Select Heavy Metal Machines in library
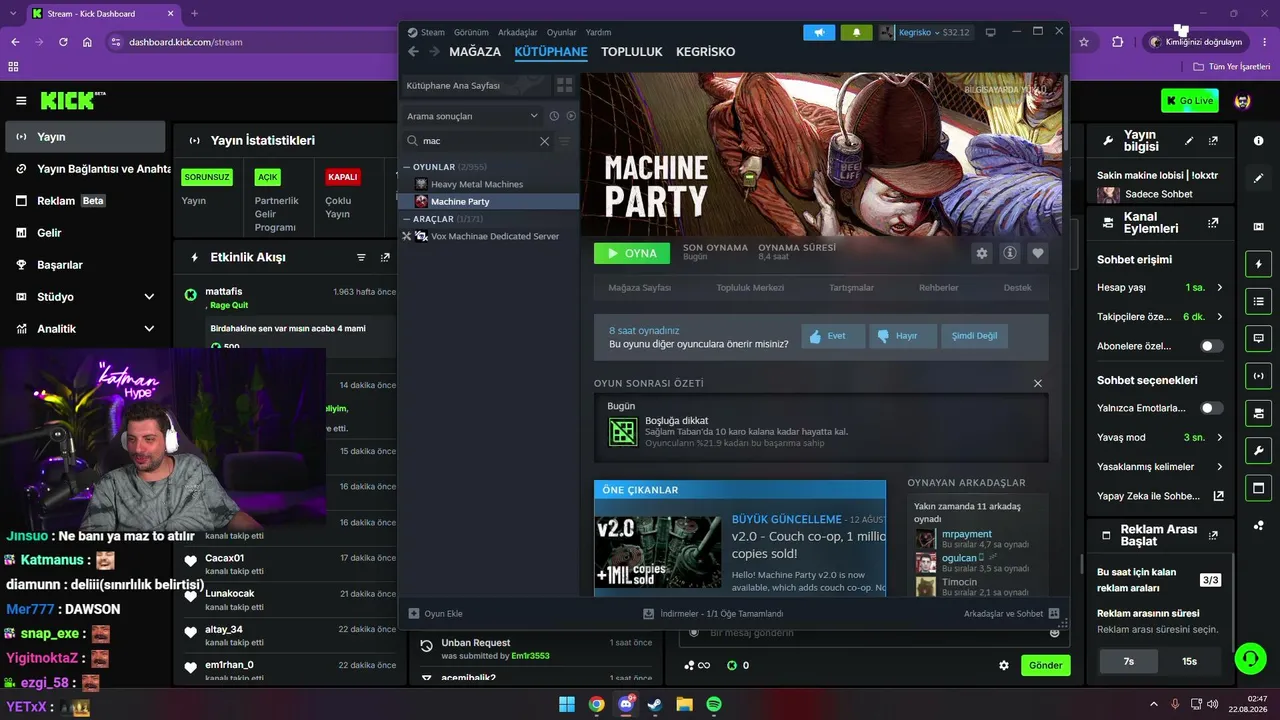 [x=477, y=184]
